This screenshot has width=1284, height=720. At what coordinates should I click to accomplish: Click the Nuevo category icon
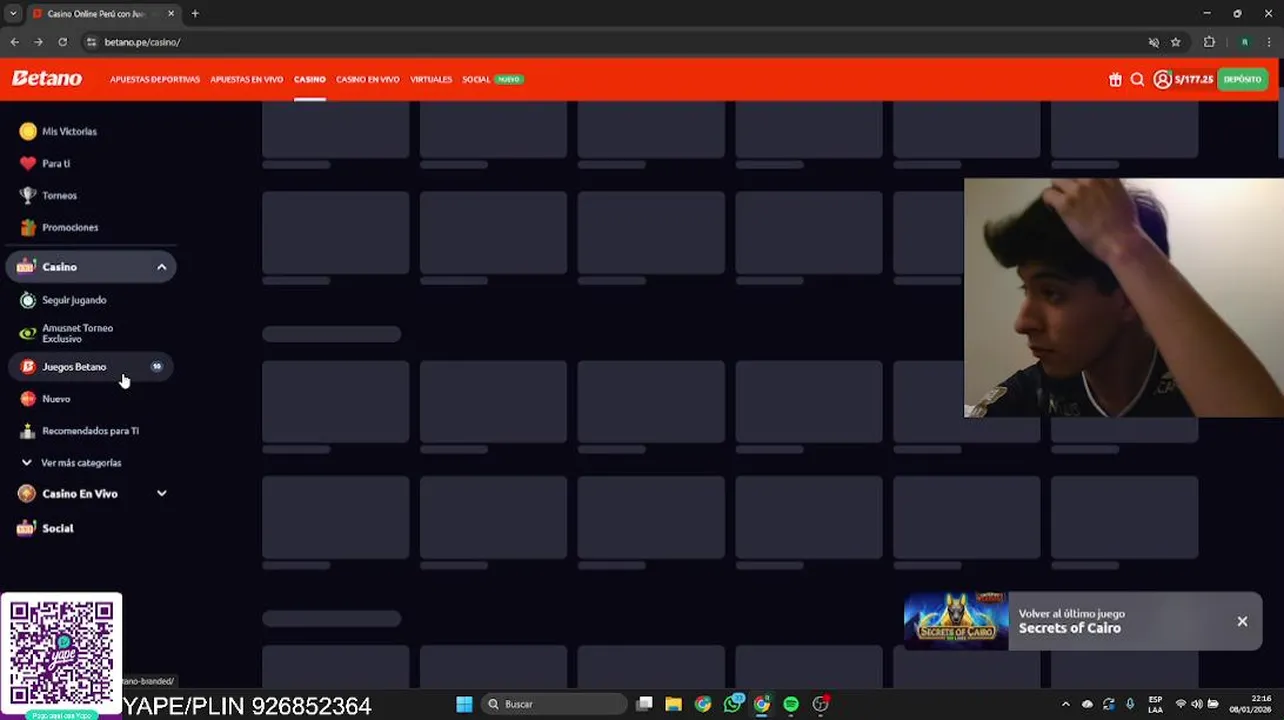click(28, 399)
